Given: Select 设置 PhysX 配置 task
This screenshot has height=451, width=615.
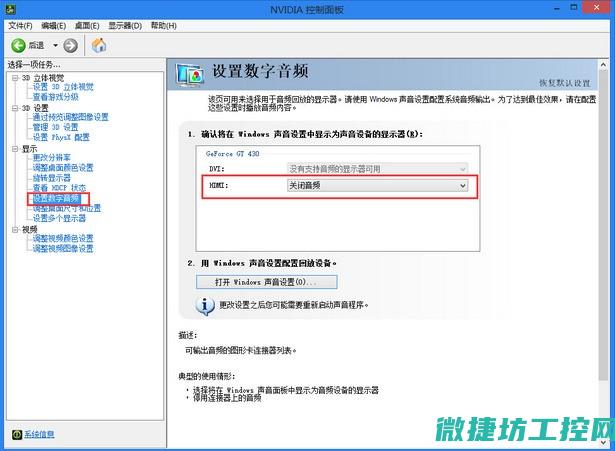Looking at the screenshot, I should click(61, 137).
